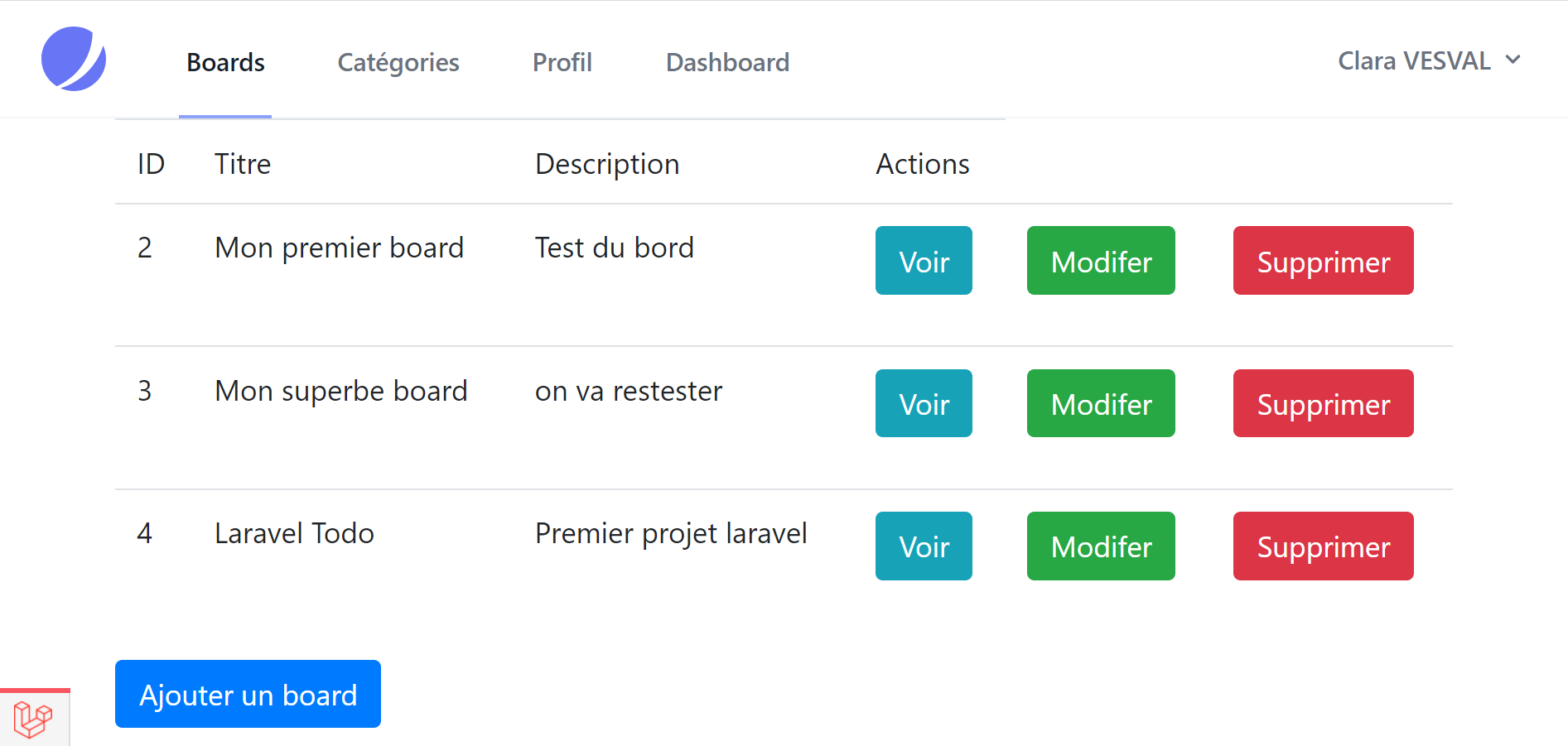Click Supprimer for Mon superbe board
The image size is (1568, 746).
(1323, 403)
